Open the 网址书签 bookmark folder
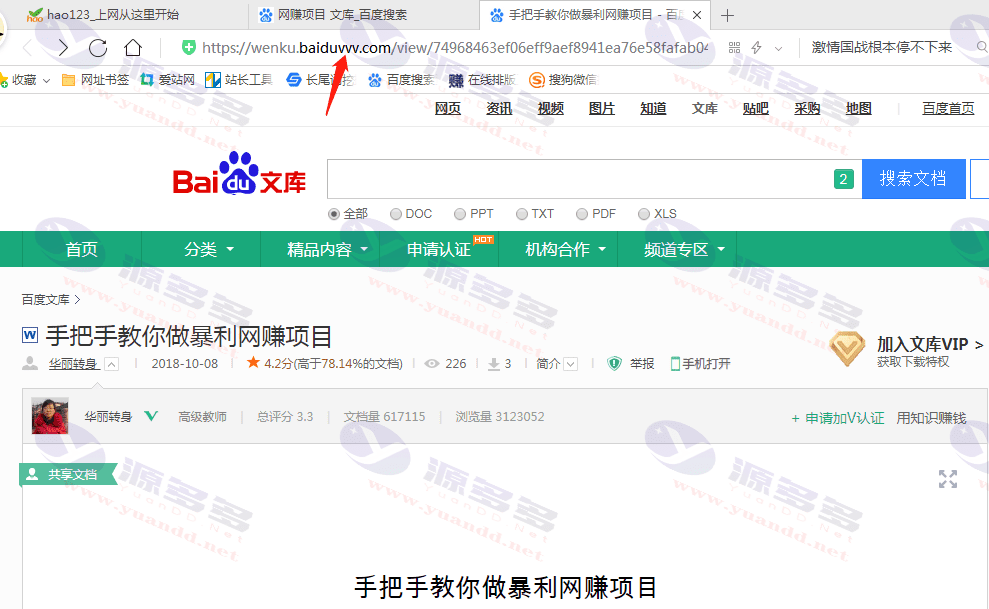 pyautogui.click(x=95, y=80)
